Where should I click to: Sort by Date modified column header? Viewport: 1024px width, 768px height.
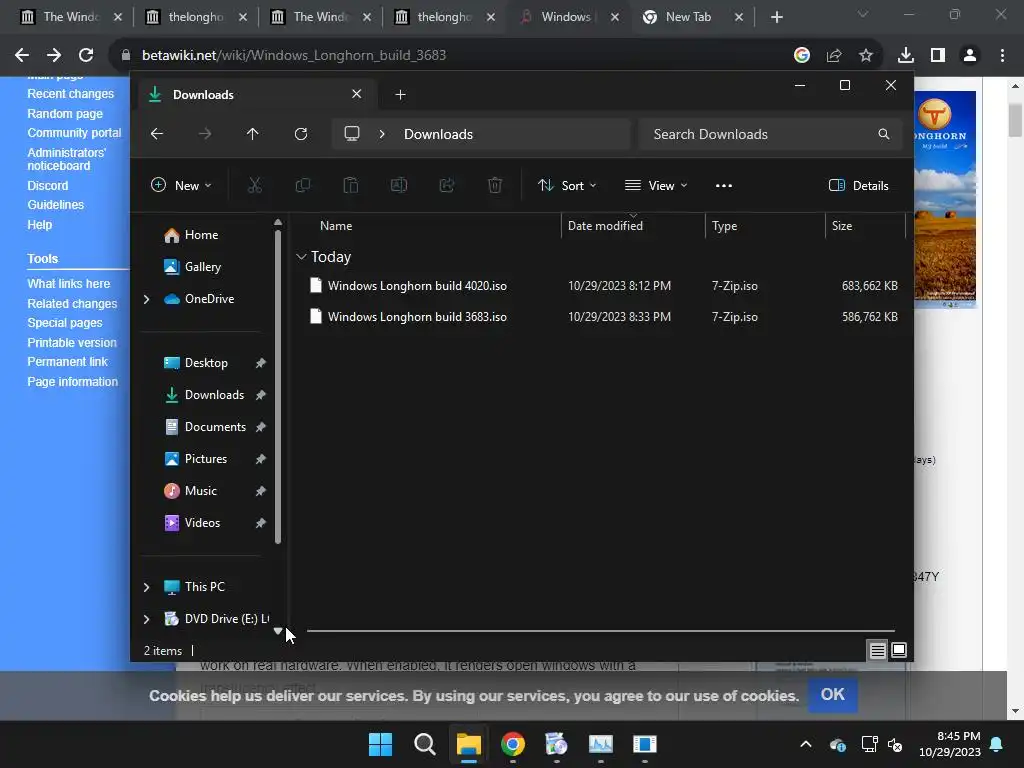(633, 226)
